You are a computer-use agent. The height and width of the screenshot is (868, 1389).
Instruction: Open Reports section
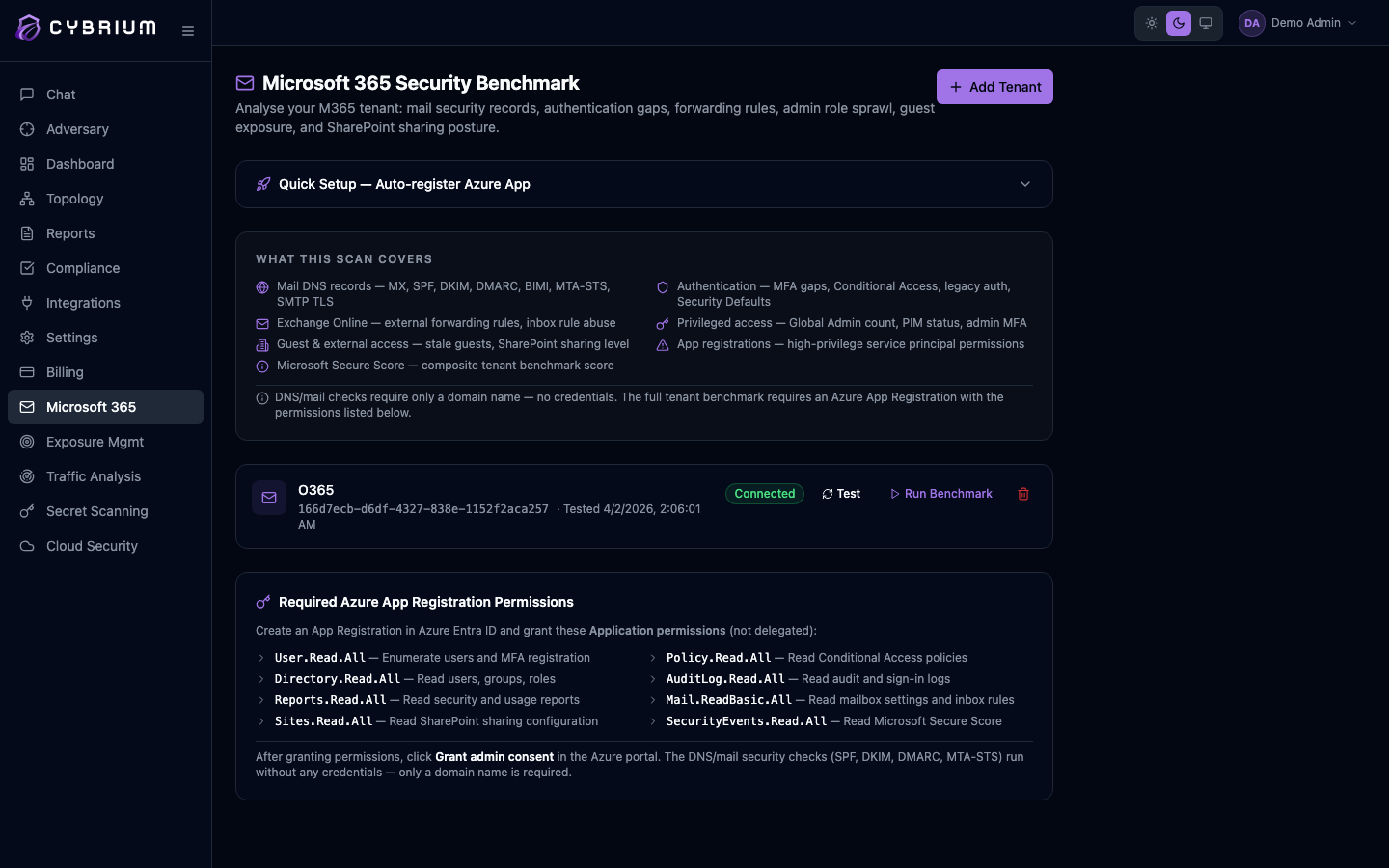(106, 233)
